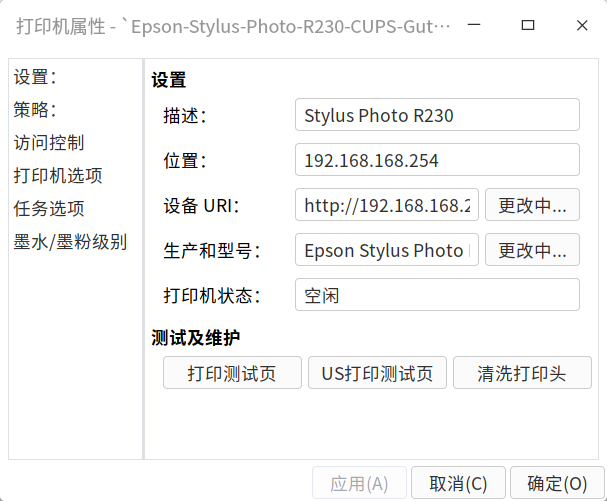Click the US打印测试页 button
This screenshot has width=607, height=501.
[377, 373]
